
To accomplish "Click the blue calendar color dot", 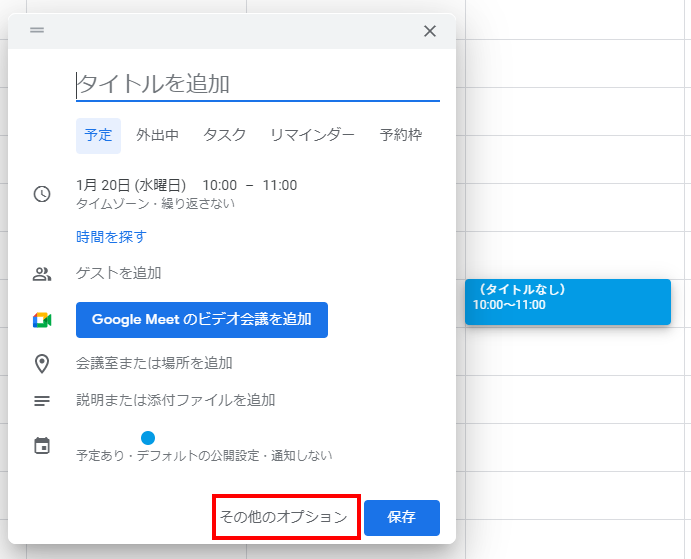I will click(x=148, y=437).
